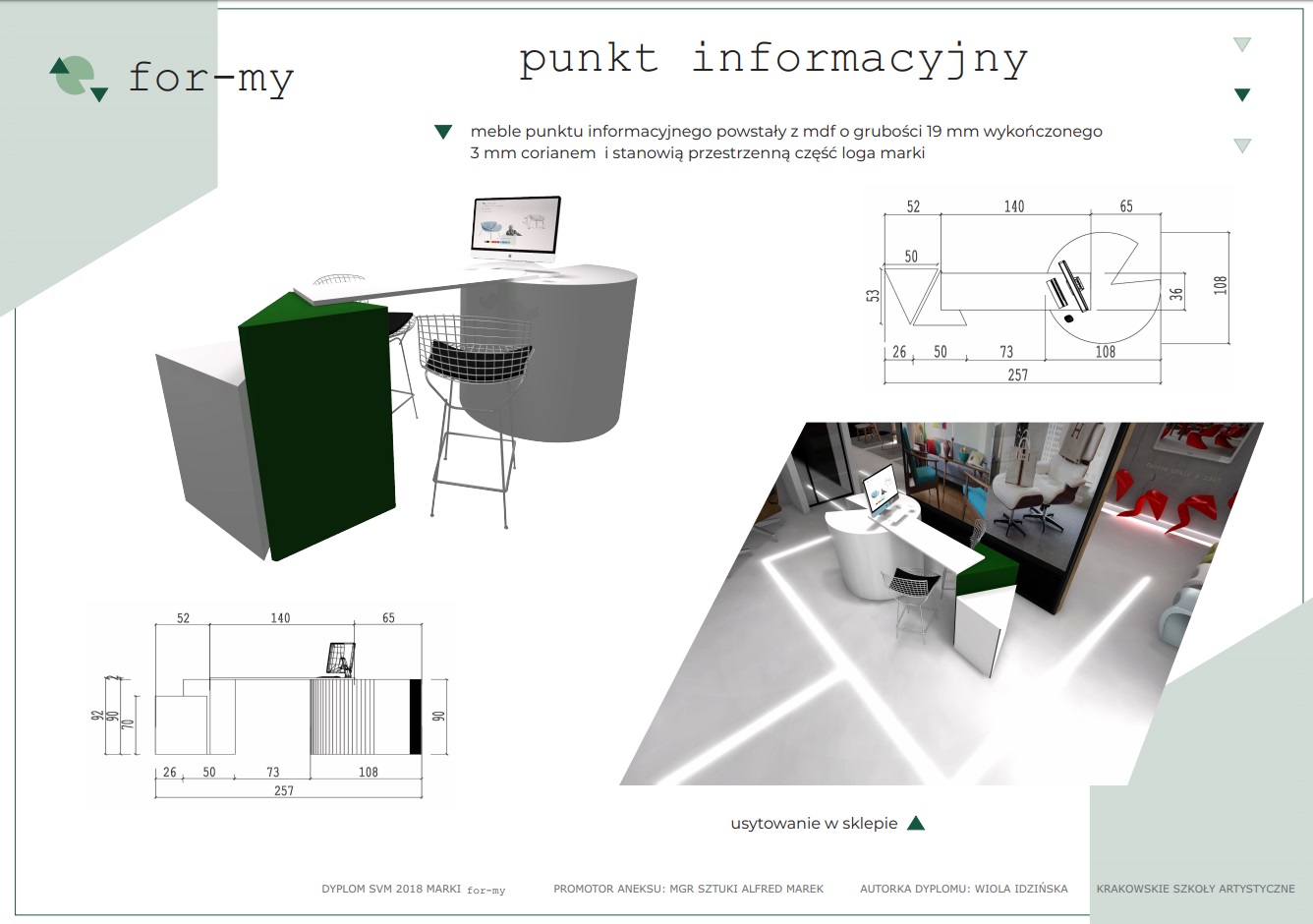Click 'KRAKOWSKIE SZKOŁY ARTYSTYCZNE' footer text

pos(1195,889)
